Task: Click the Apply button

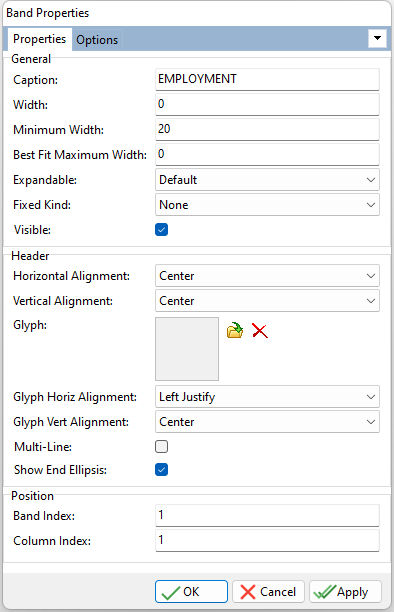Action: click(345, 592)
